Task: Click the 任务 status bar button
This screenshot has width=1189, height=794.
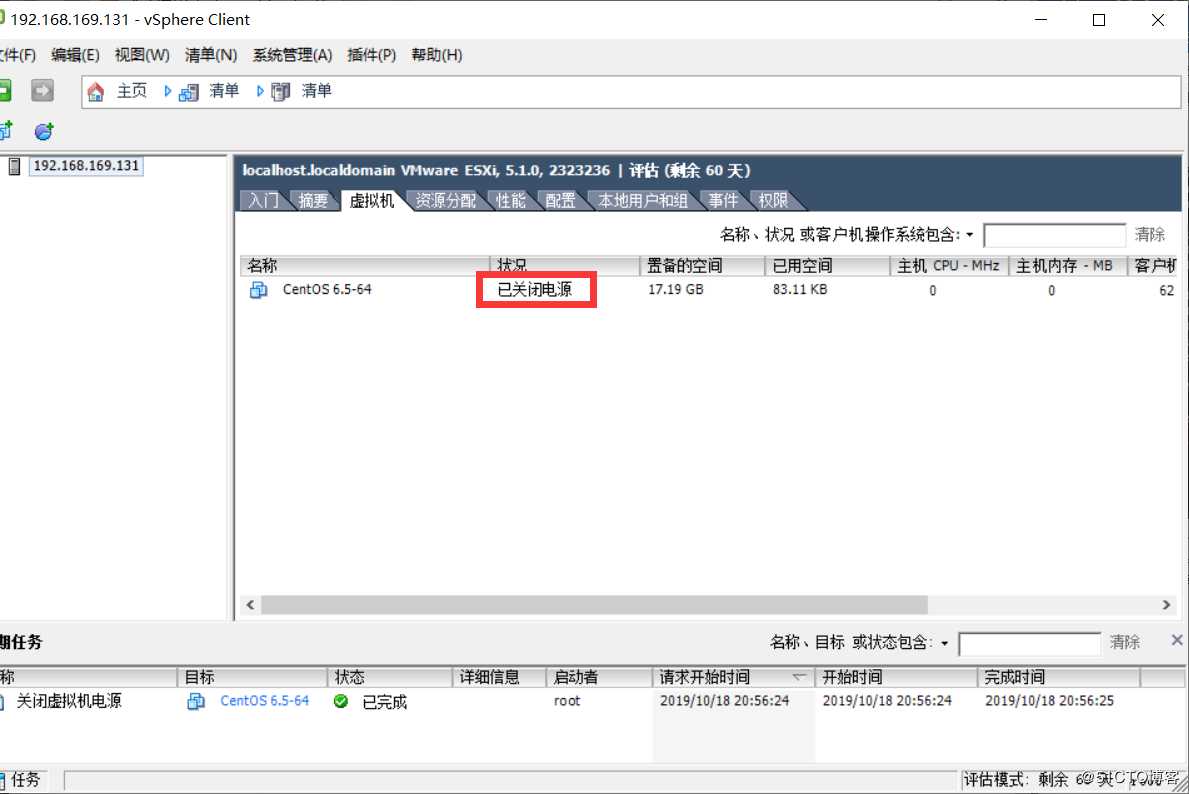Action: click(x=24, y=780)
